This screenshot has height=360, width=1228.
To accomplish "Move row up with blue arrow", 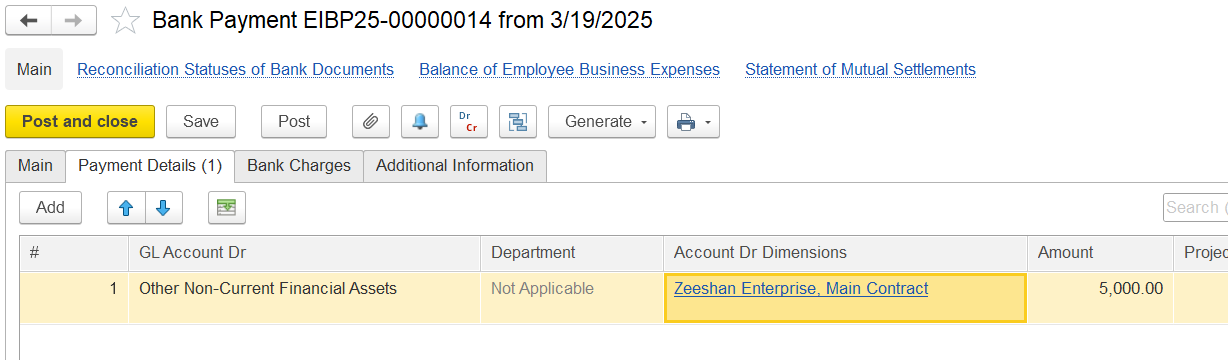I will [x=126, y=208].
